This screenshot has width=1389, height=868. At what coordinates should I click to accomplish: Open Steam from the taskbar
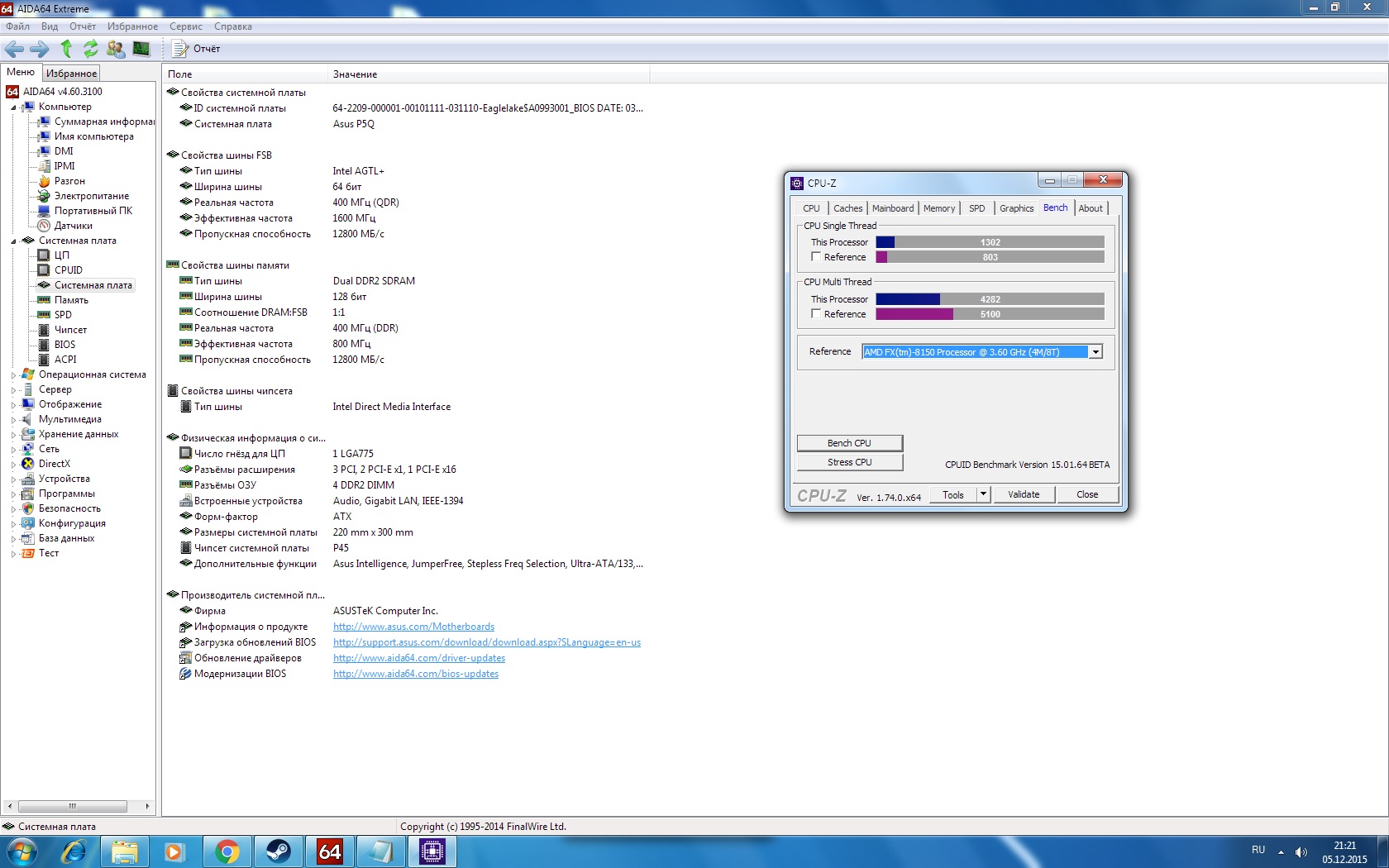click(278, 851)
